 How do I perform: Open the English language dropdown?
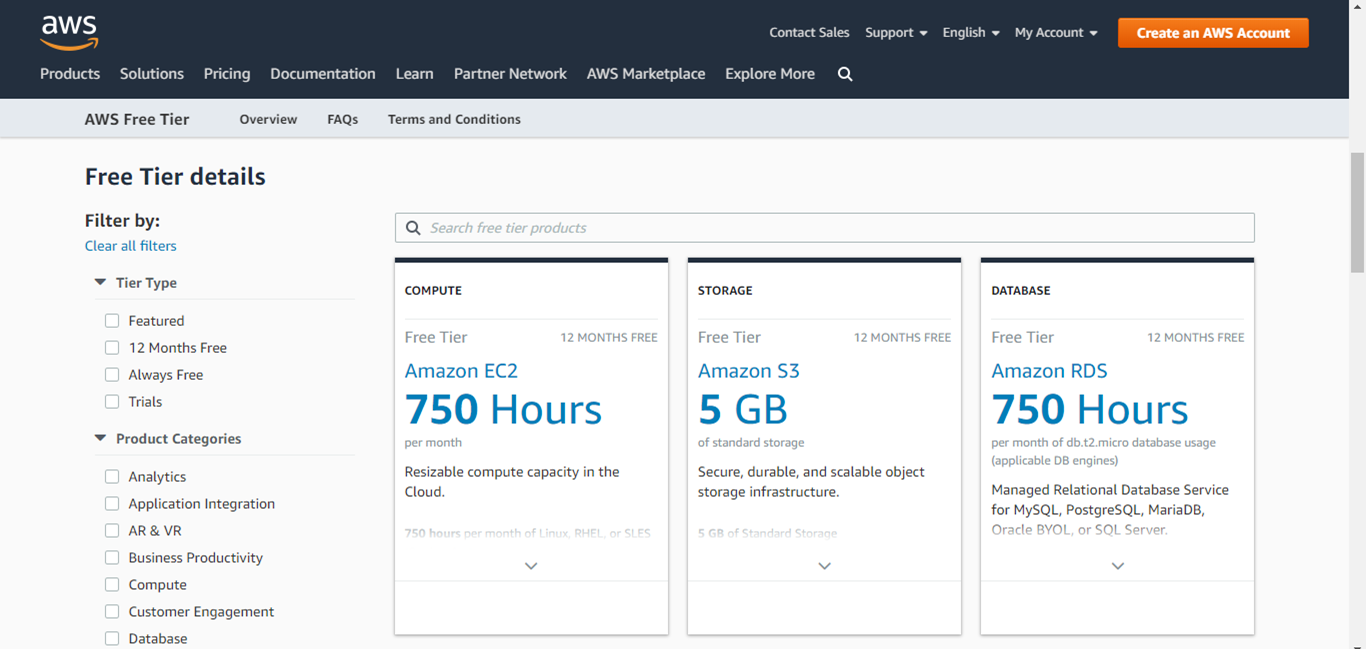click(971, 33)
